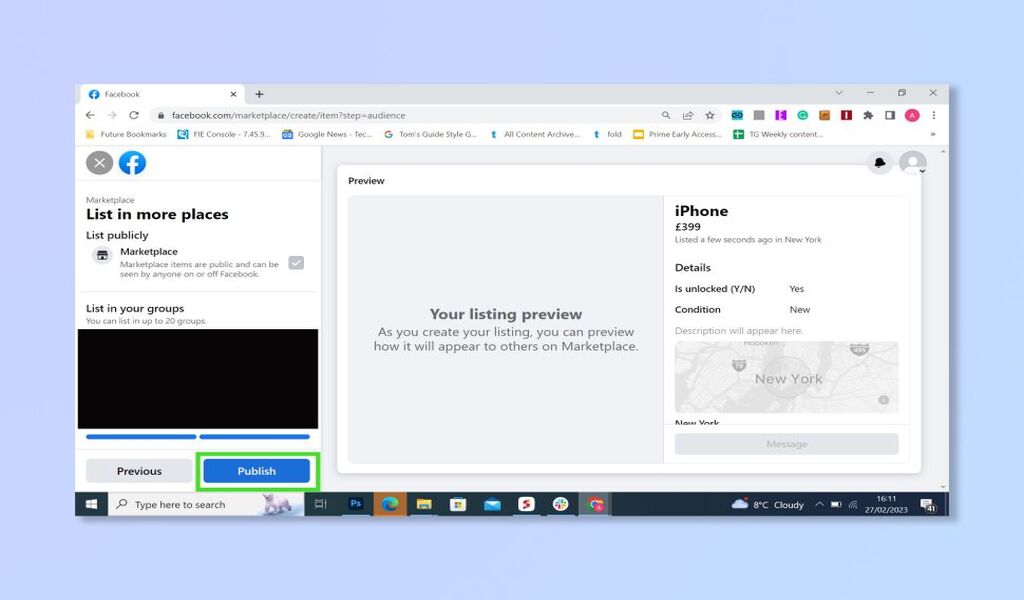Click the New York map thumbnail
This screenshot has width=1024, height=600.
[786, 377]
